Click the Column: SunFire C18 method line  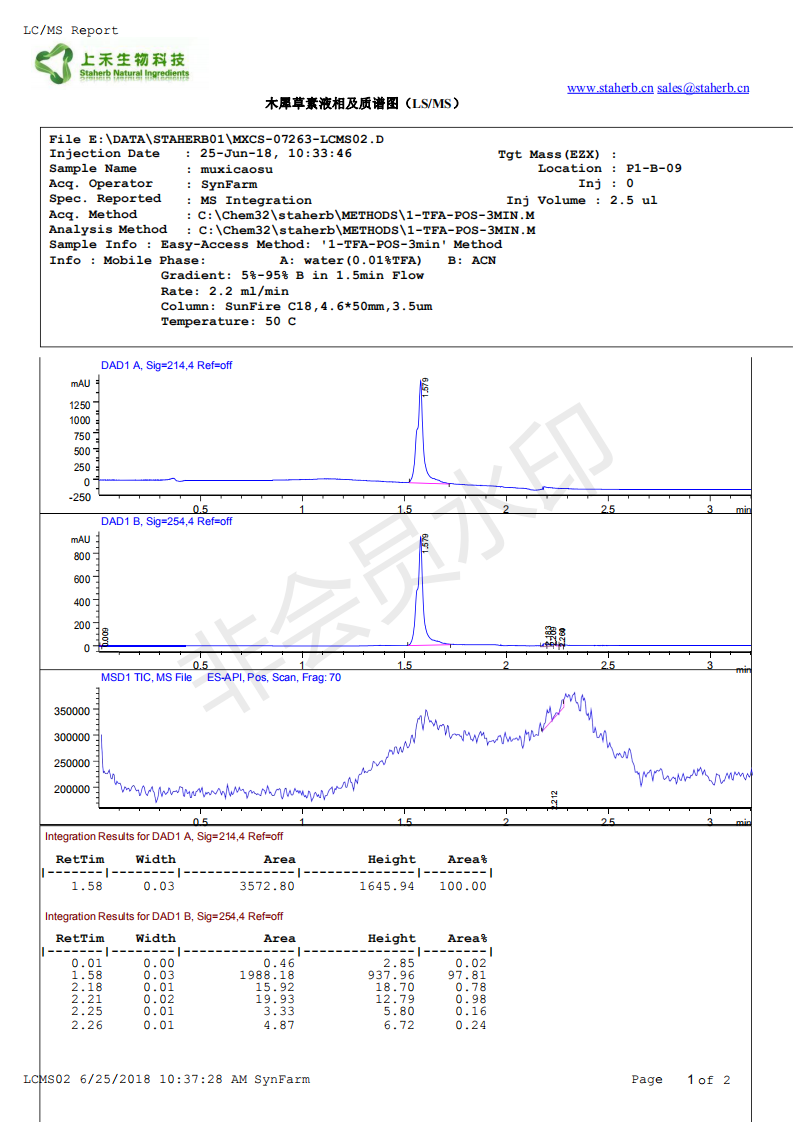click(296, 306)
